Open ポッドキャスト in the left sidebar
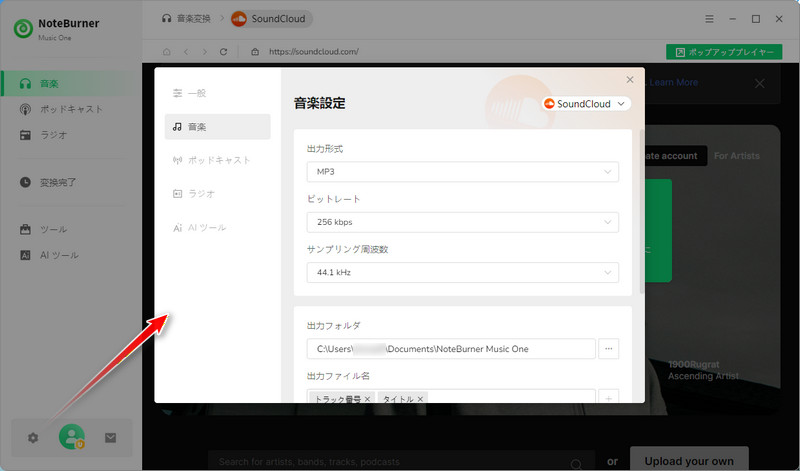Viewport: 800px width, 471px height. [x=71, y=109]
